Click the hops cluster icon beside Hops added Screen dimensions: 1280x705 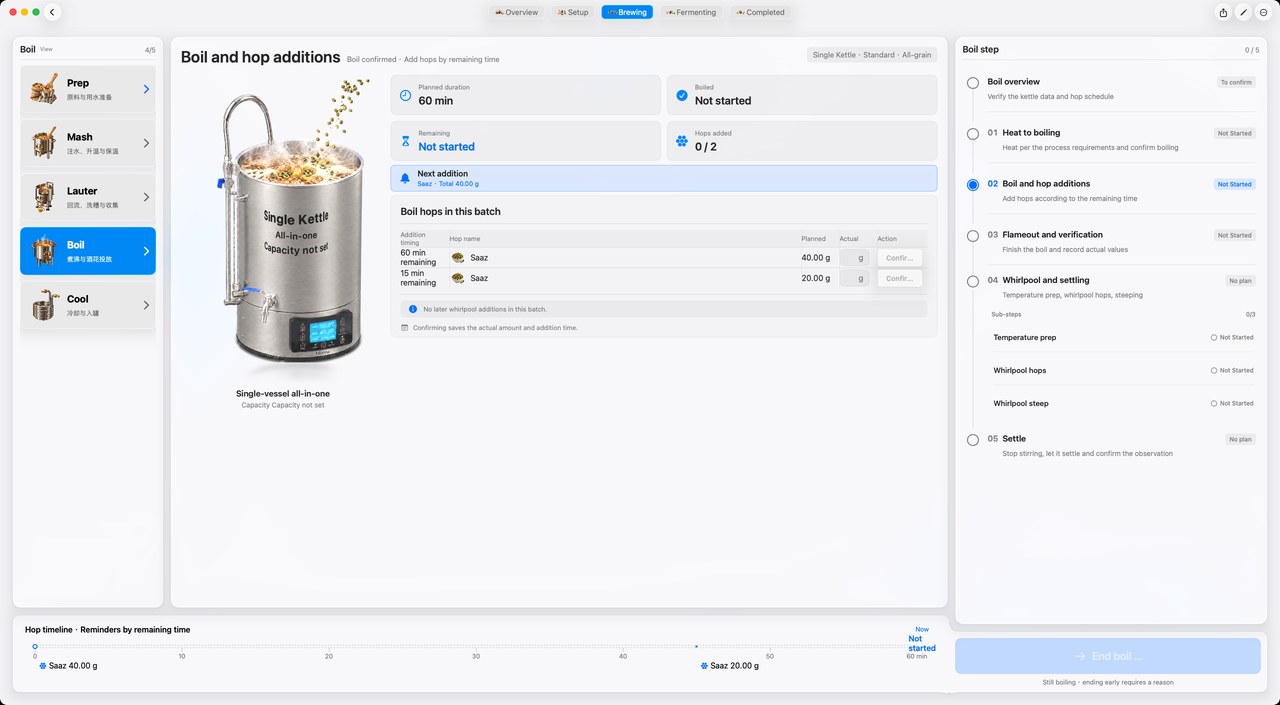tap(682, 141)
